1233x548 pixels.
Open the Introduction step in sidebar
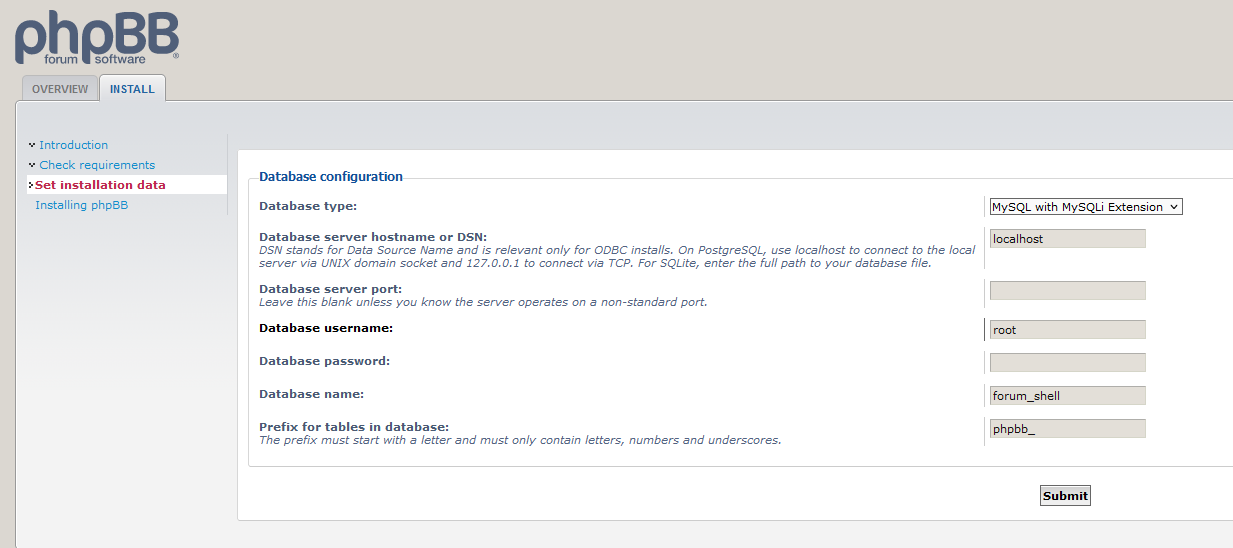74,145
